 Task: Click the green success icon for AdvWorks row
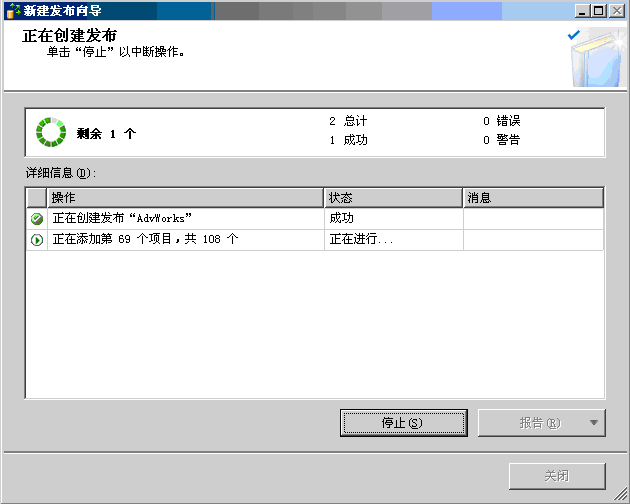(x=37, y=219)
